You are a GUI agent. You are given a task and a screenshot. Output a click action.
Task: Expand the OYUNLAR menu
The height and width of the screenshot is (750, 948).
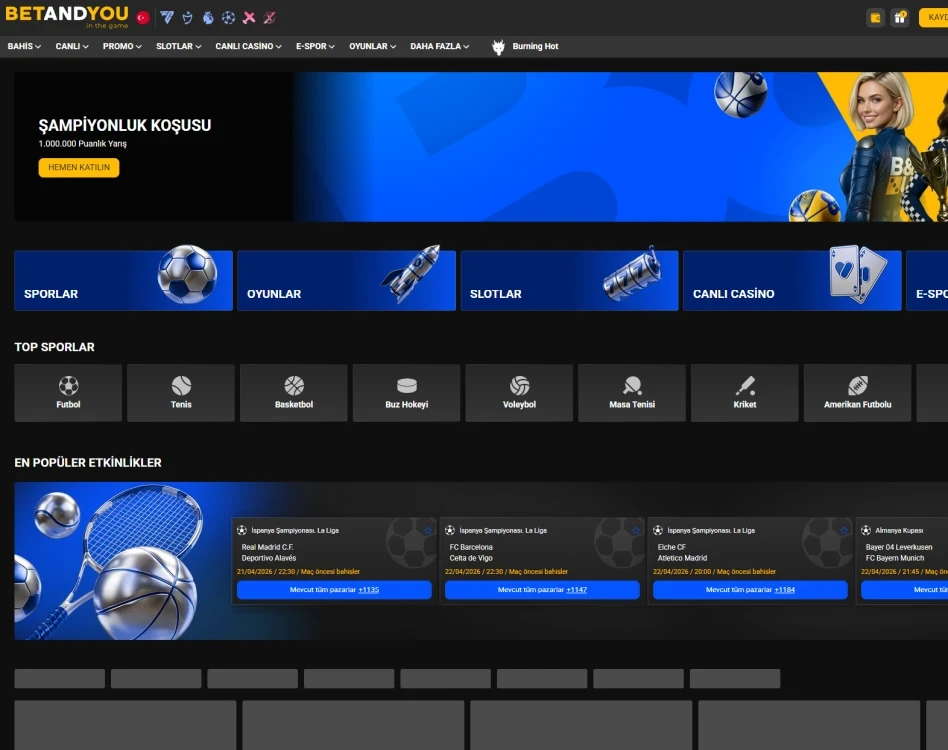click(x=372, y=46)
